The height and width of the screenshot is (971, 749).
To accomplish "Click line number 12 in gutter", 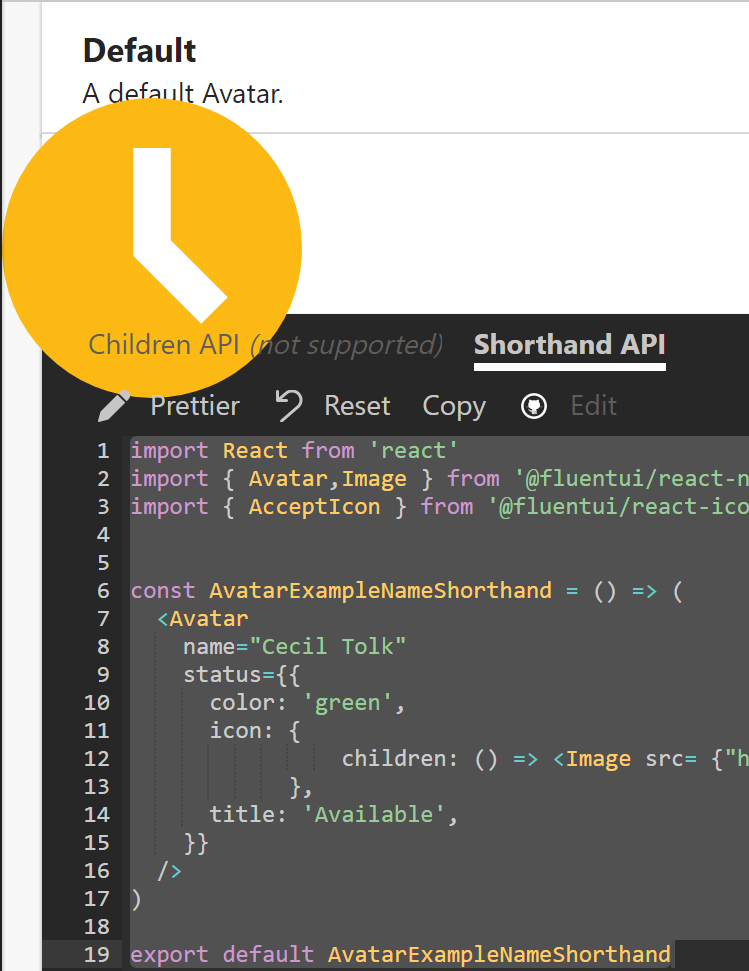I will pyautogui.click(x=97, y=759).
